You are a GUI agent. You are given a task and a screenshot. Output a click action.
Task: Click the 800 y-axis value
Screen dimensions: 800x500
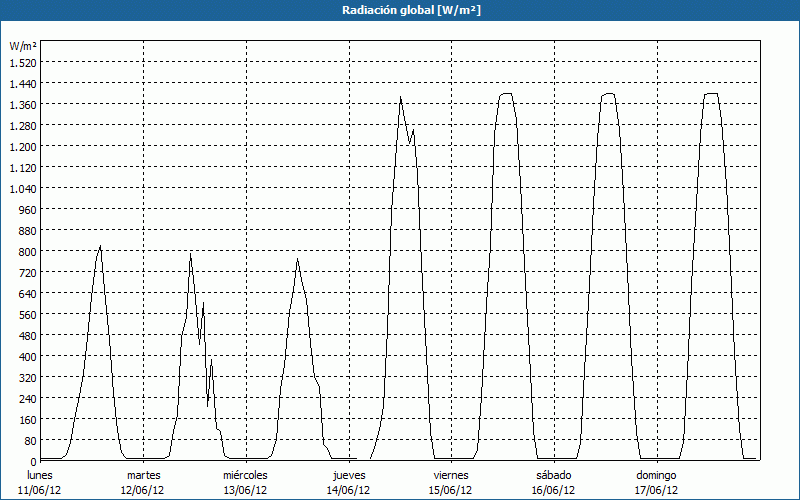(26, 251)
